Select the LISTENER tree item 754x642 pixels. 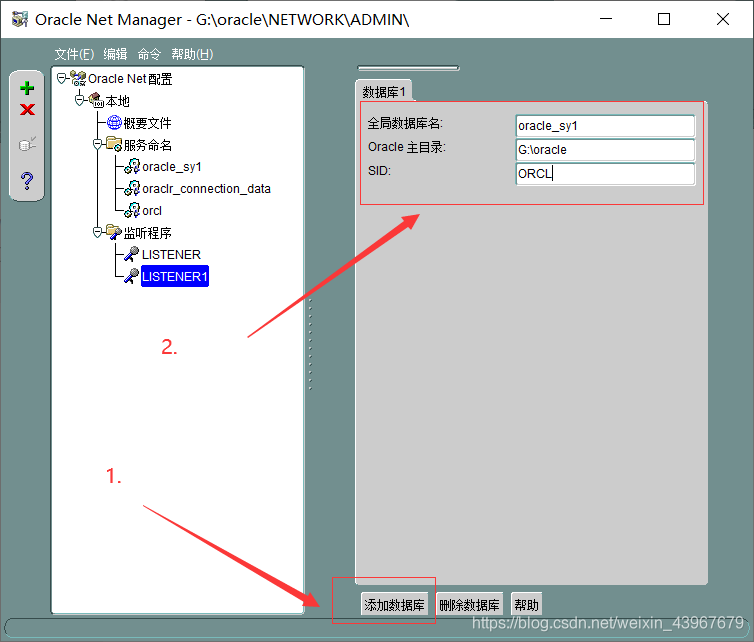coord(171,254)
